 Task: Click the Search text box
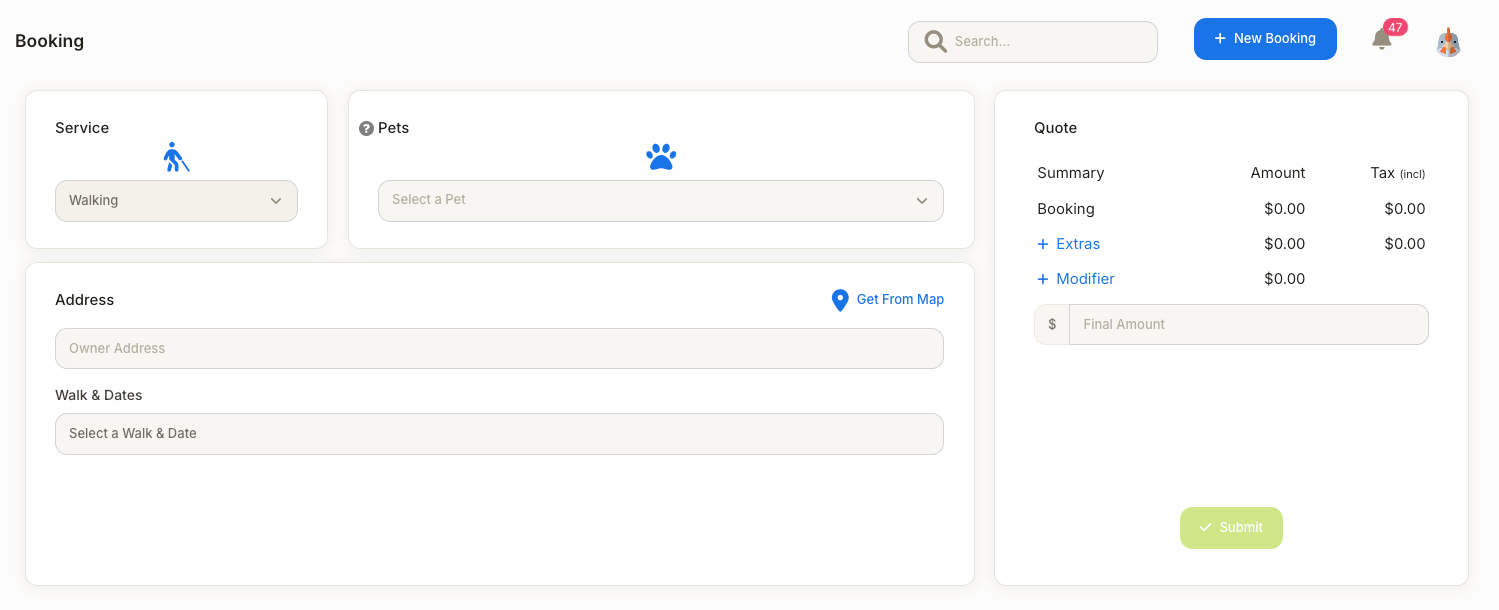[x=1050, y=42]
